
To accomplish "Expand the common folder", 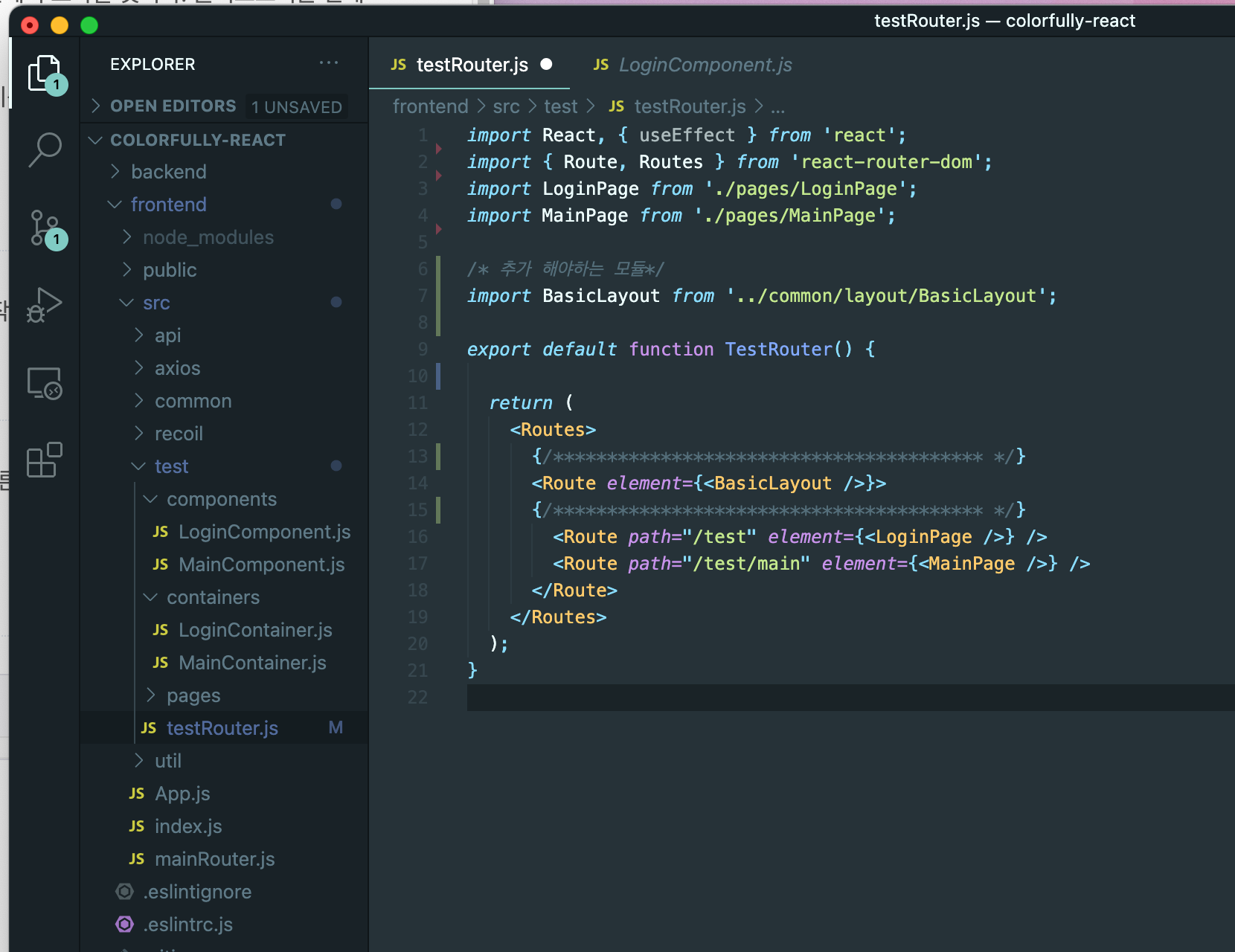I will pyautogui.click(x=138, y=401).
